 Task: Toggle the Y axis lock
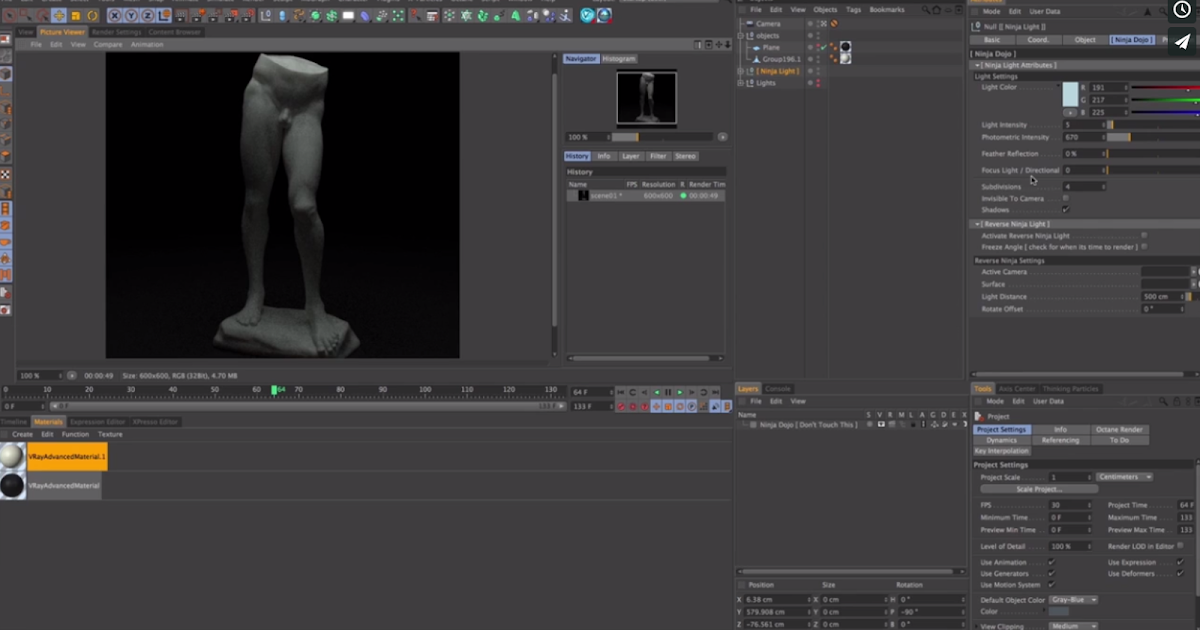click(x=131, y=16)
